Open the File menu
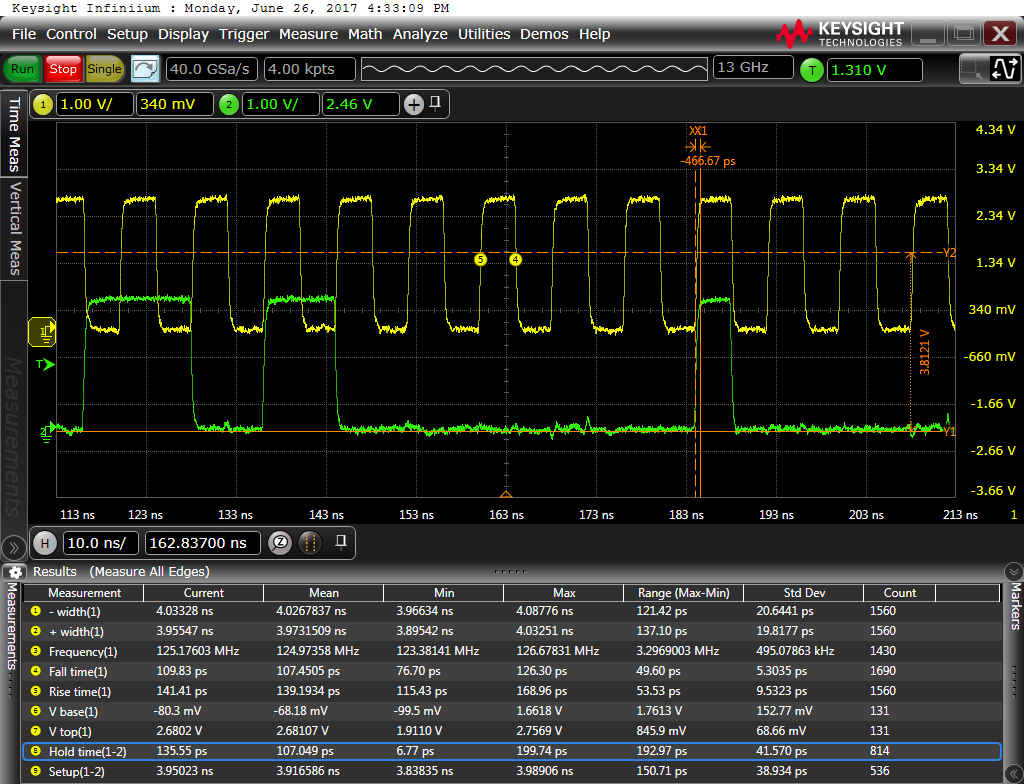The height and width of the screenshot is (784, 1024). tap(24, 34)
